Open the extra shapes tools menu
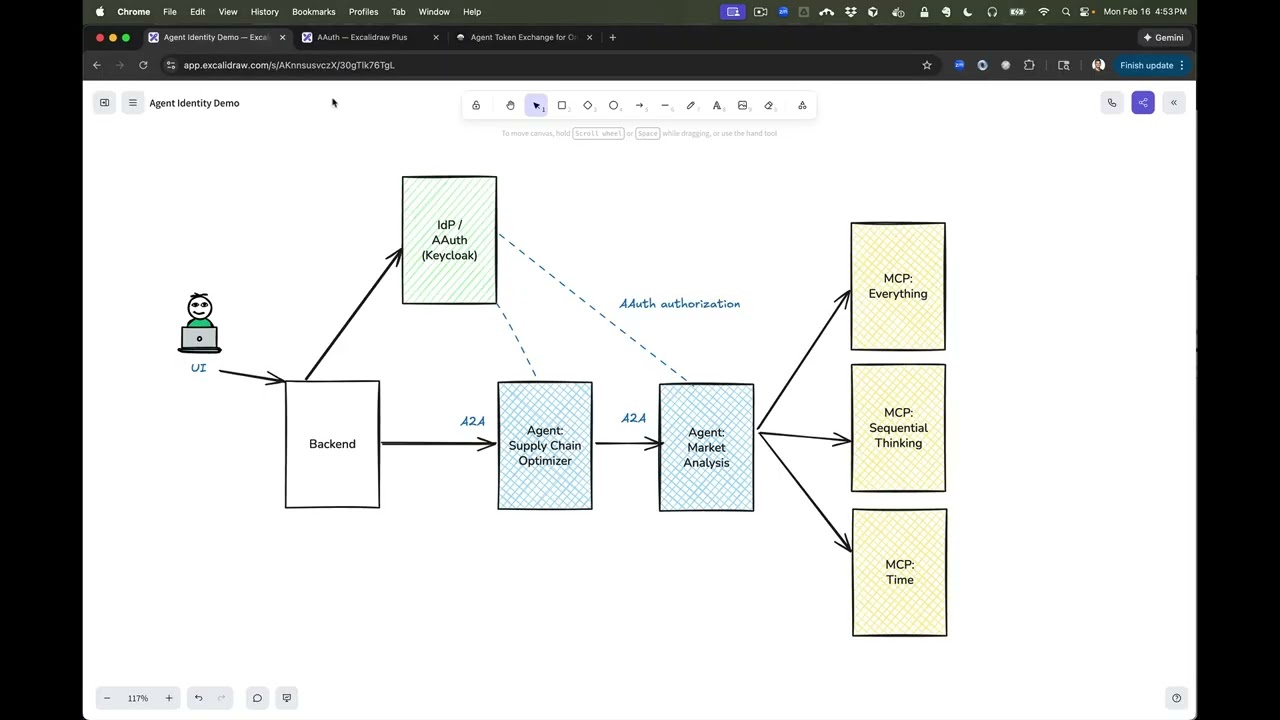This screenshot has height=720, width=1280. pyautogui.click(x=802, y=105)
